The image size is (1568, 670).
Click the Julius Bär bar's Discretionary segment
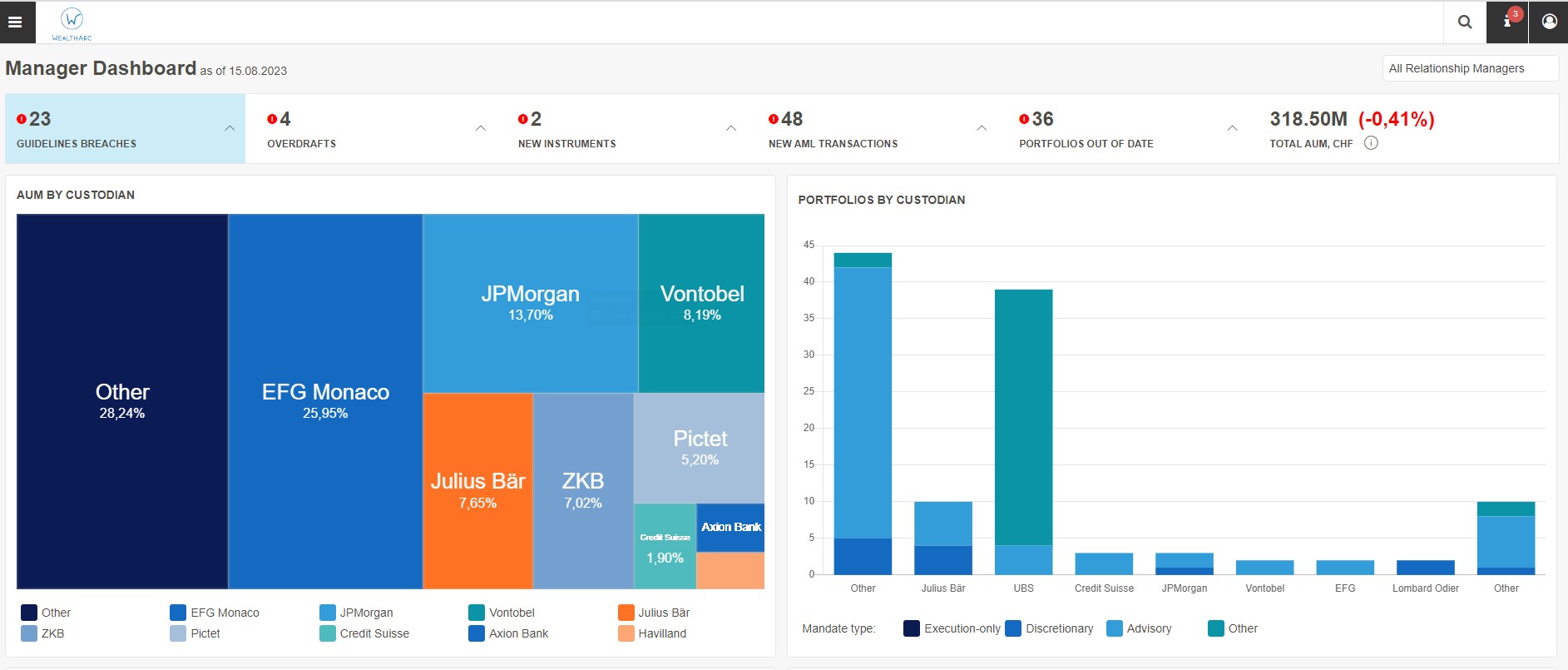click(943, 559)
